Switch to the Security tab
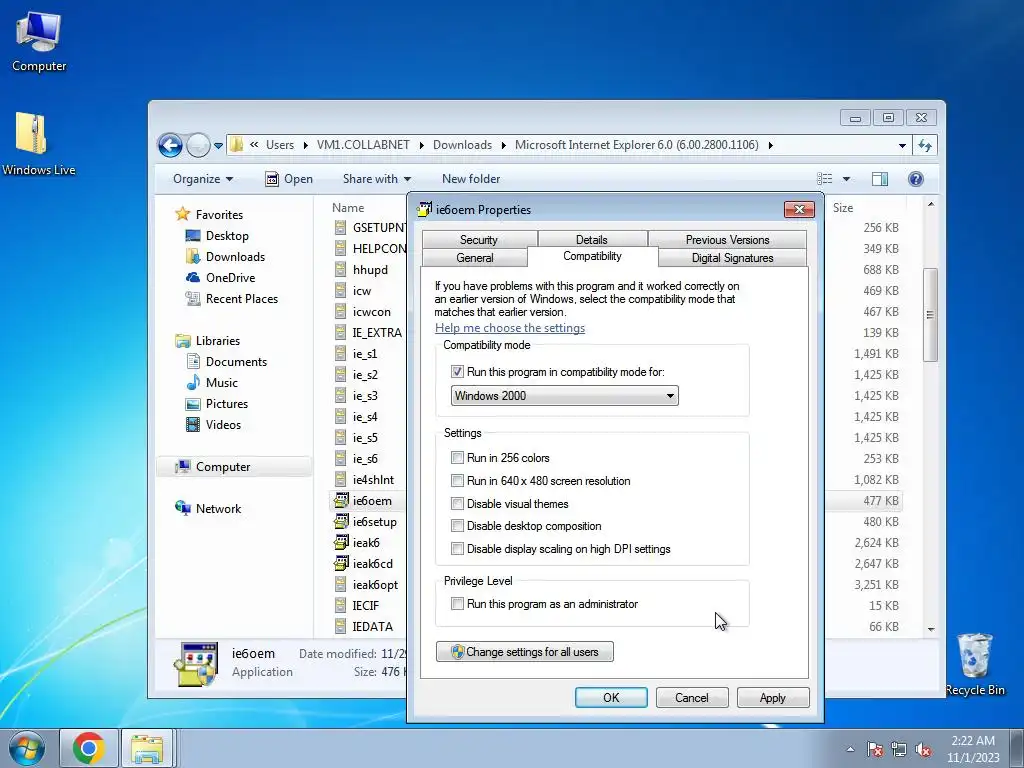 tap(479, 239)
